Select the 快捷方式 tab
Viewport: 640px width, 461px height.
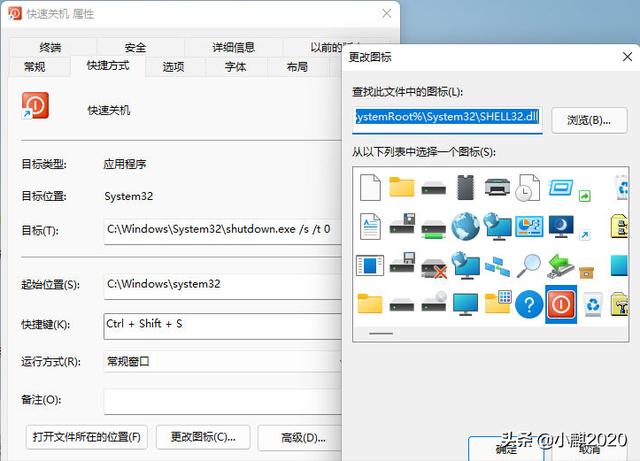108,66
